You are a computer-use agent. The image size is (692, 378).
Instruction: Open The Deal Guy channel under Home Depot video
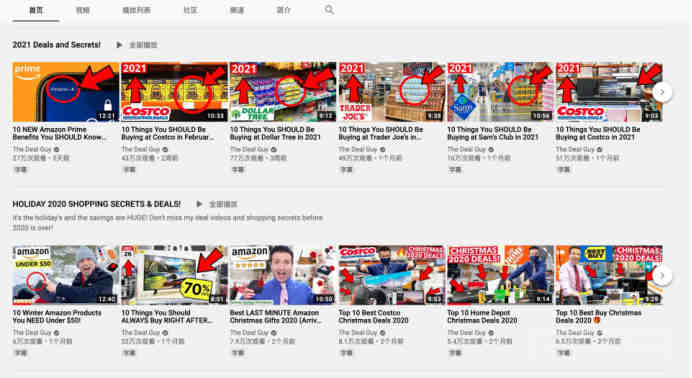click(466, 333)
